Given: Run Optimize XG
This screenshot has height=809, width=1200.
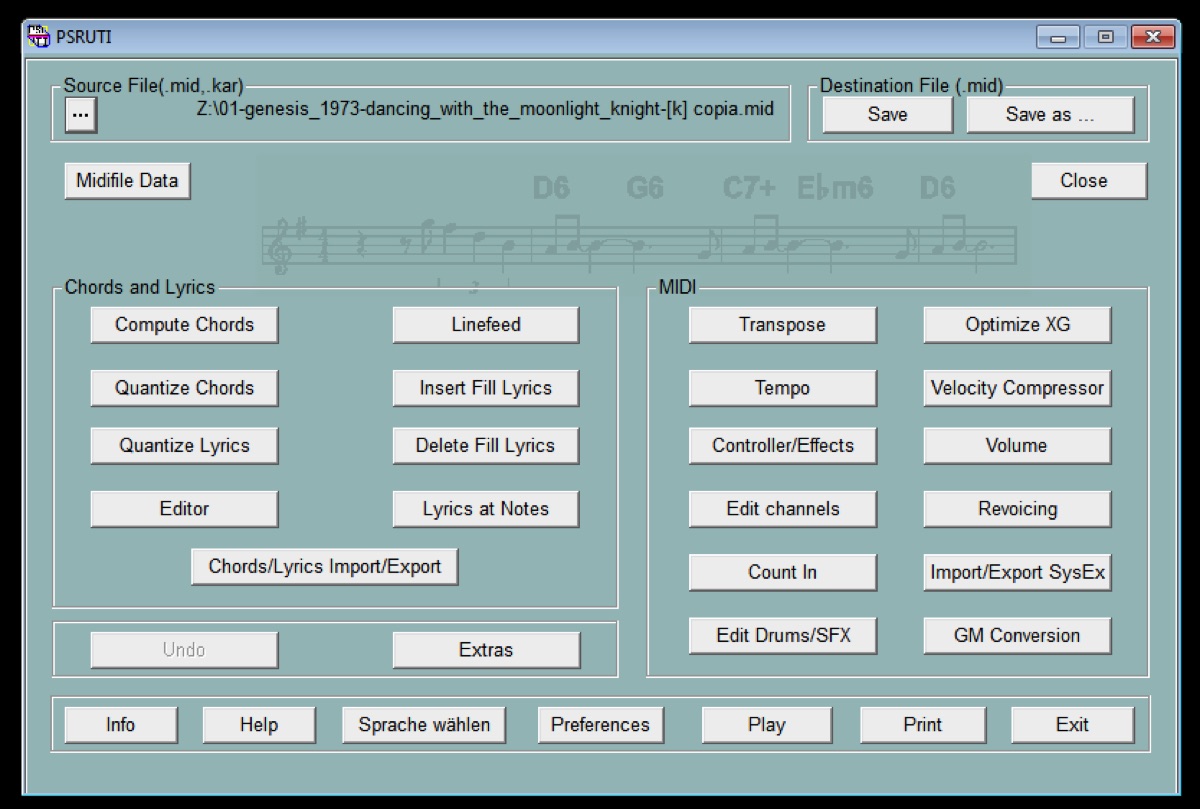Looking at the screenshot, I should coord(1017,325).
